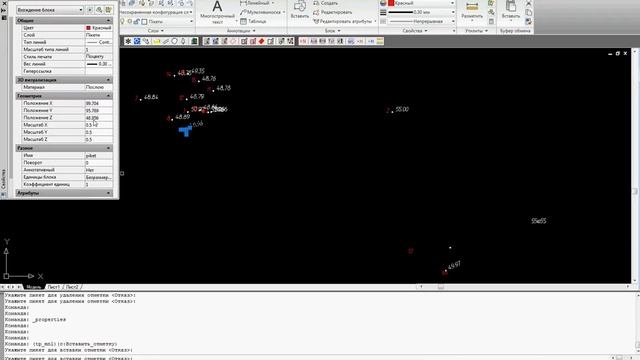640x360 pixels.
Task: Toggle PICKADD button in properties palette header
Action: (x=90, y=9)
